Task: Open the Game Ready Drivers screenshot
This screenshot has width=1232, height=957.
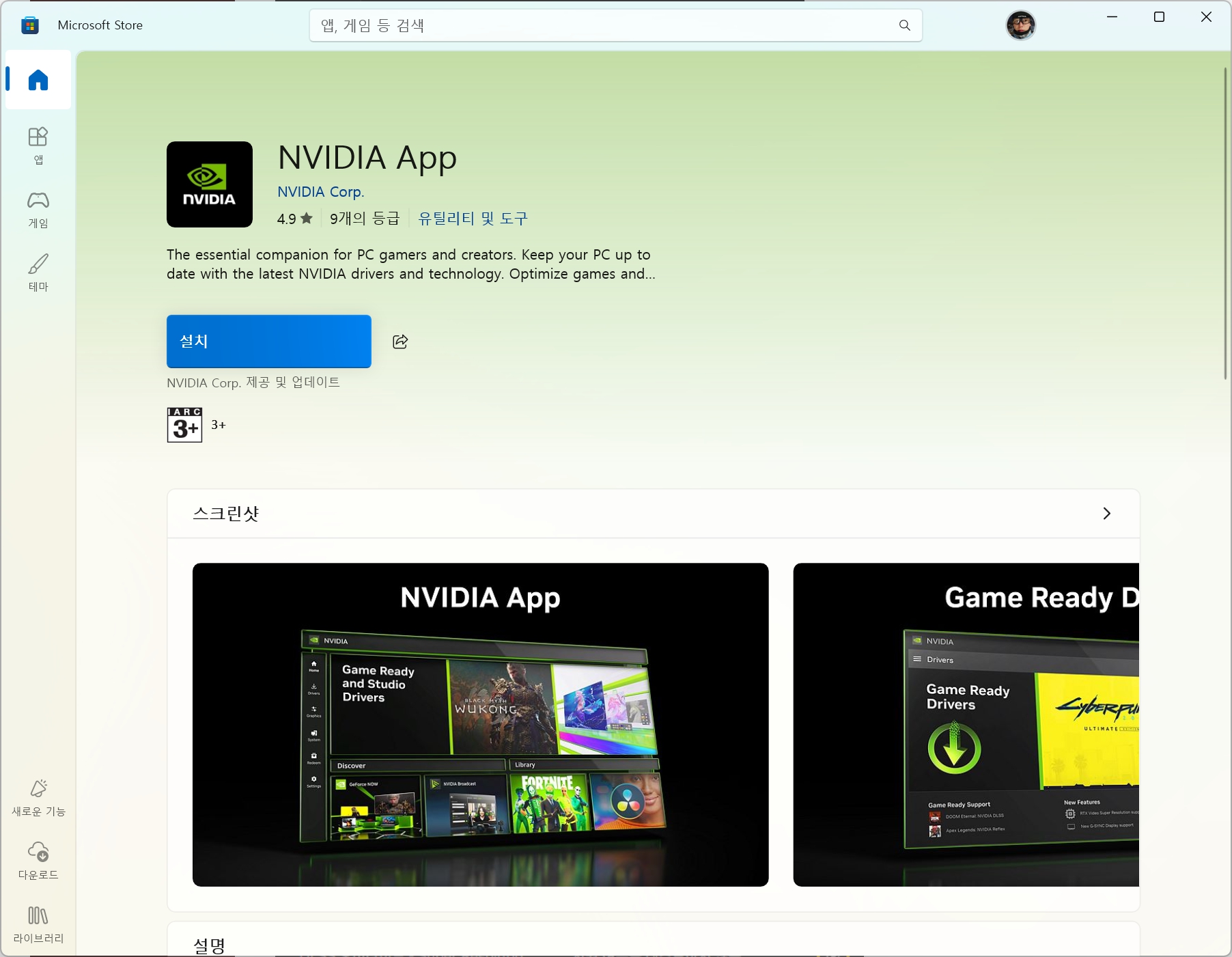Action: click(966, 725)
